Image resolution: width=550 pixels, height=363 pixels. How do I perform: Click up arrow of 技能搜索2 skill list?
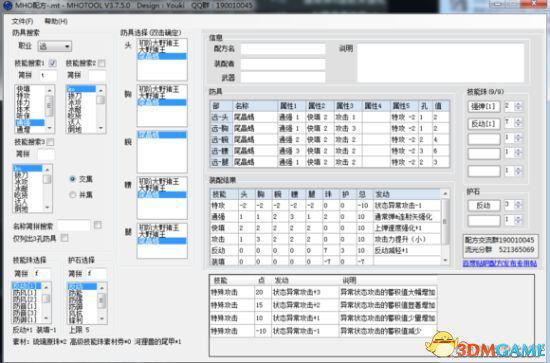click(x=101, y=90)
